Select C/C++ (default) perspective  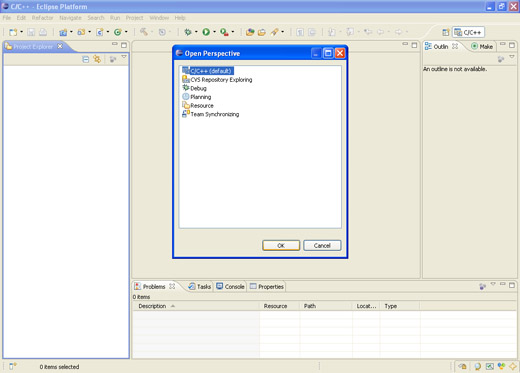pyautogui.click(x=208, y=71)
